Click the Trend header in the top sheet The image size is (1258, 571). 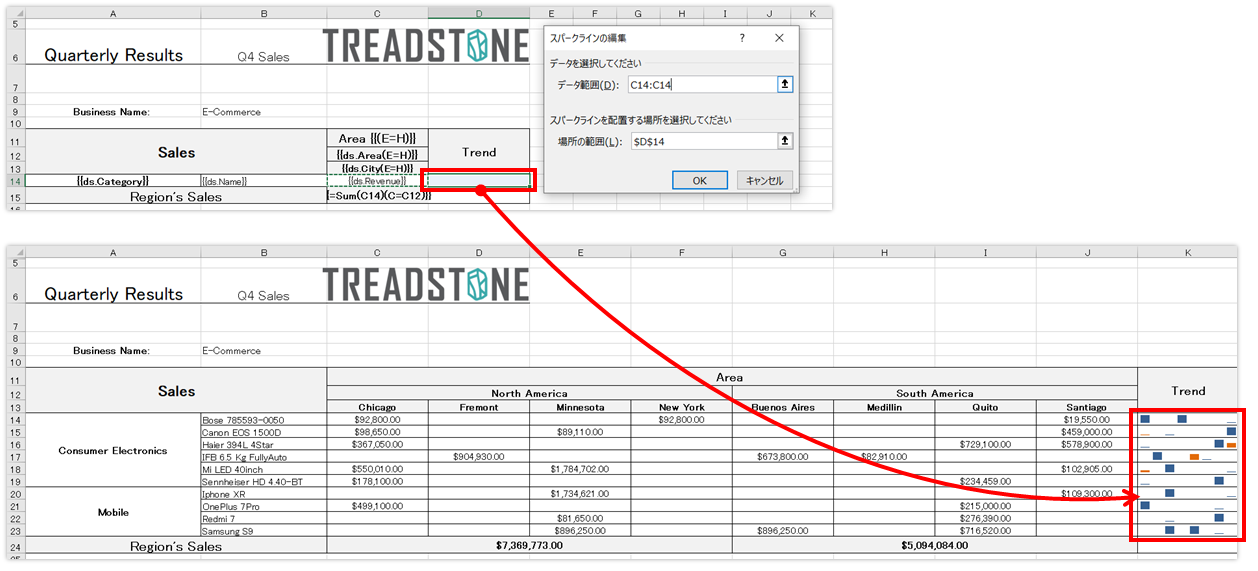click(x=479, y=152)
